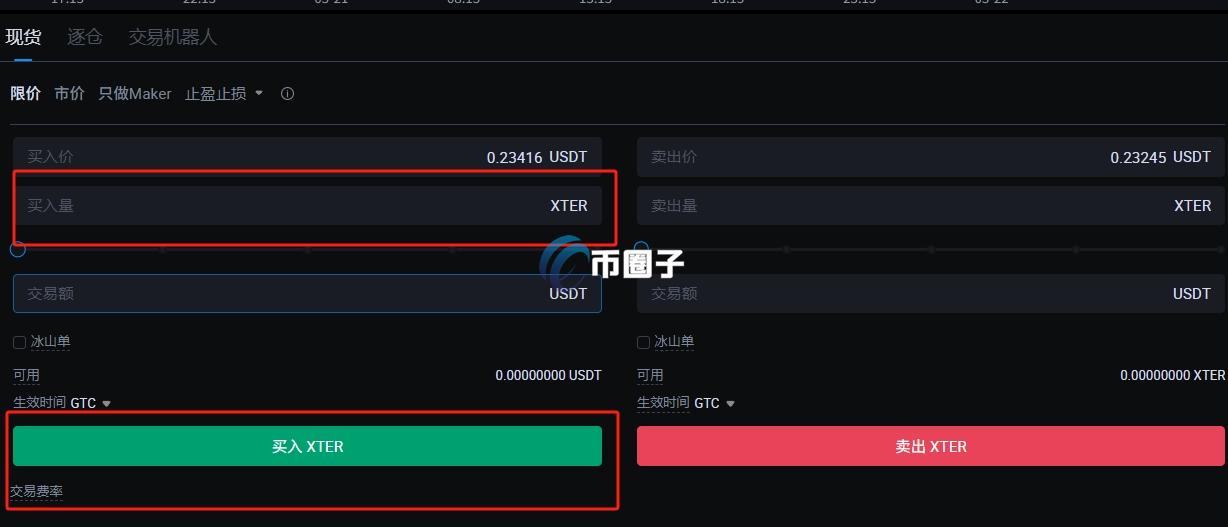Open the 交易机器人 tab
The image size is (1228, 527).
pyautogui.click(x=173, y=37)
